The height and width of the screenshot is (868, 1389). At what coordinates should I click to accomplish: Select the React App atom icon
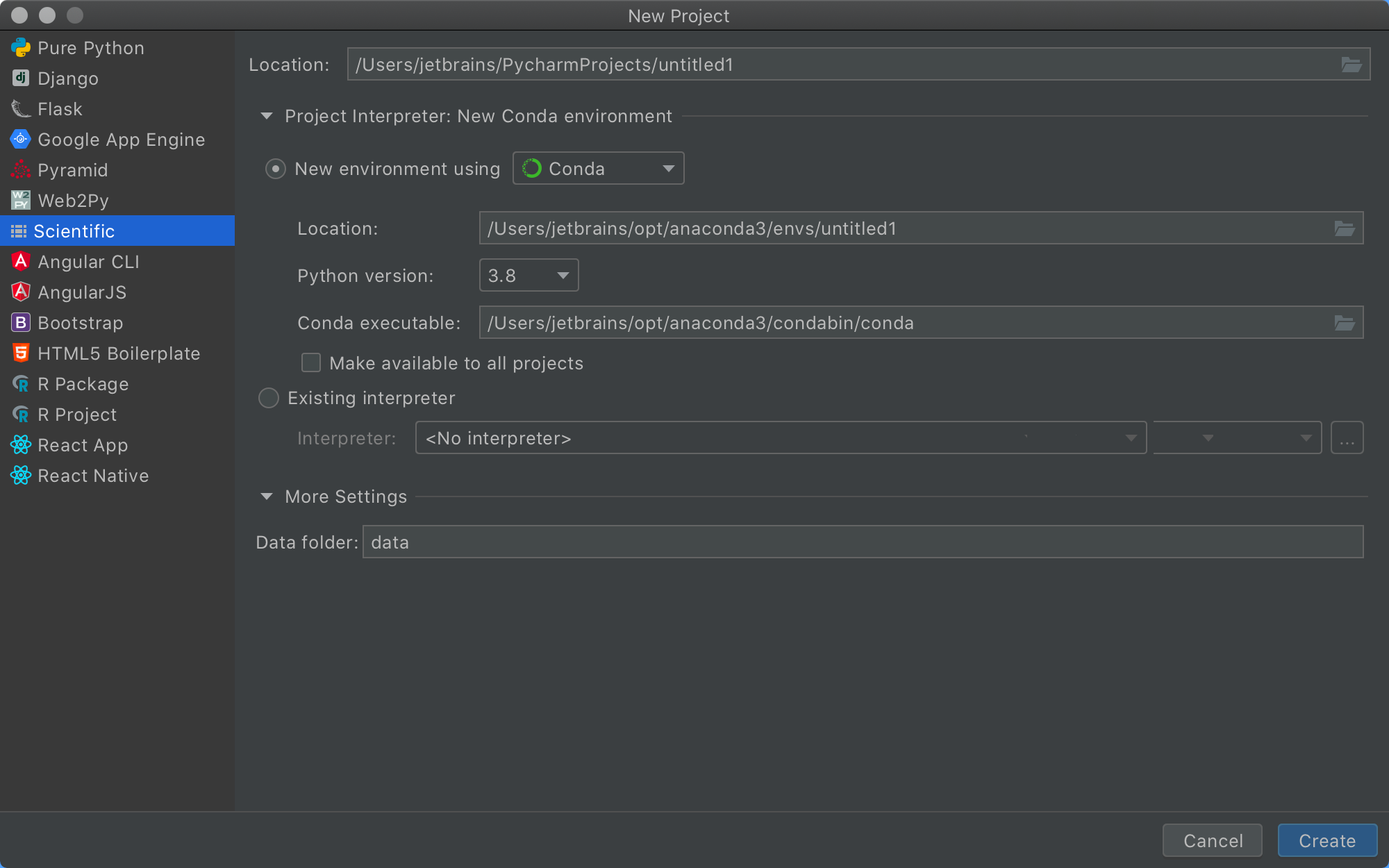(x=21, y=444)
